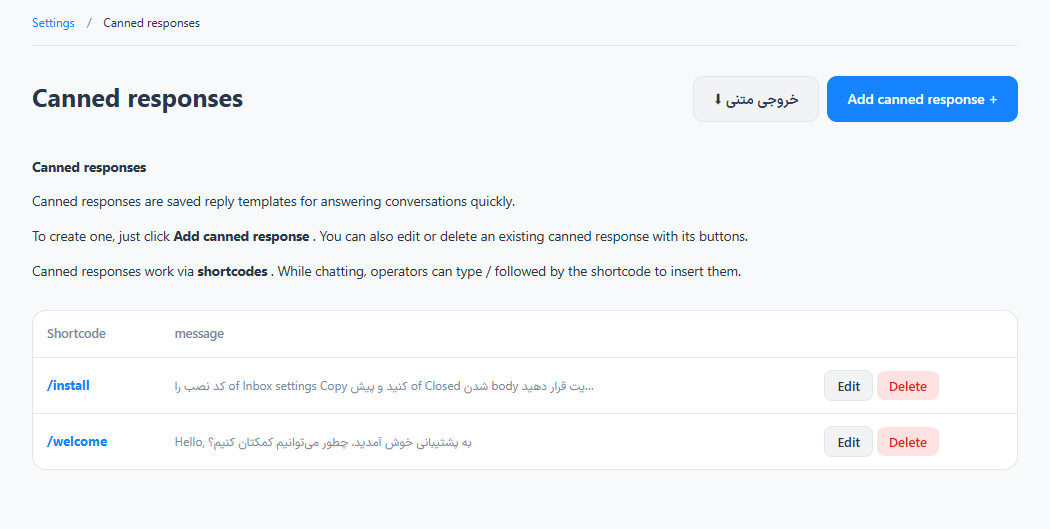This screenshot has width=1050, height=529.
Task: Delete the /install canned response
Action: tap(907, 386)
